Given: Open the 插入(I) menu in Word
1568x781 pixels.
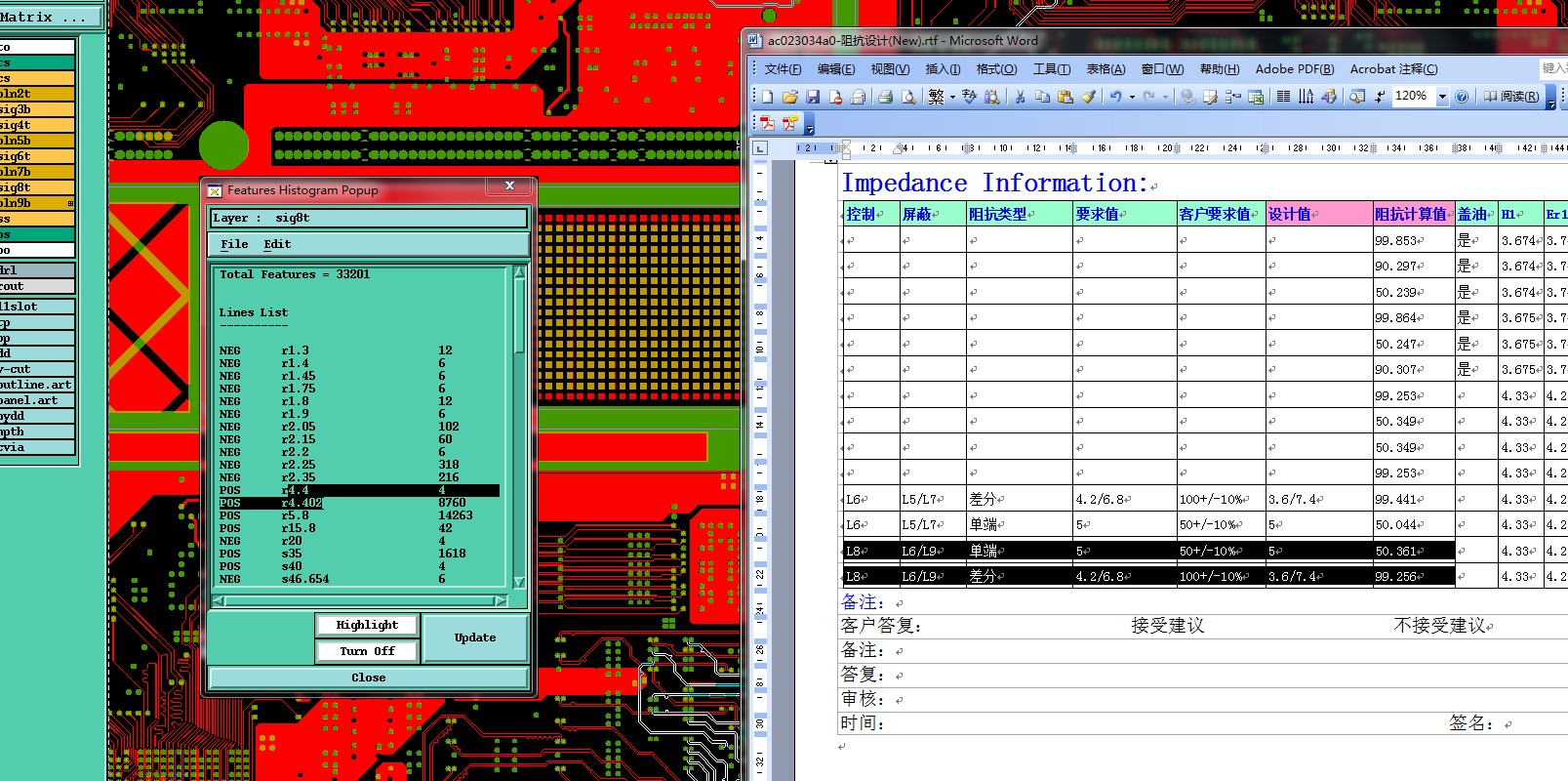Looking at the screenshot, I should (943, 69).
